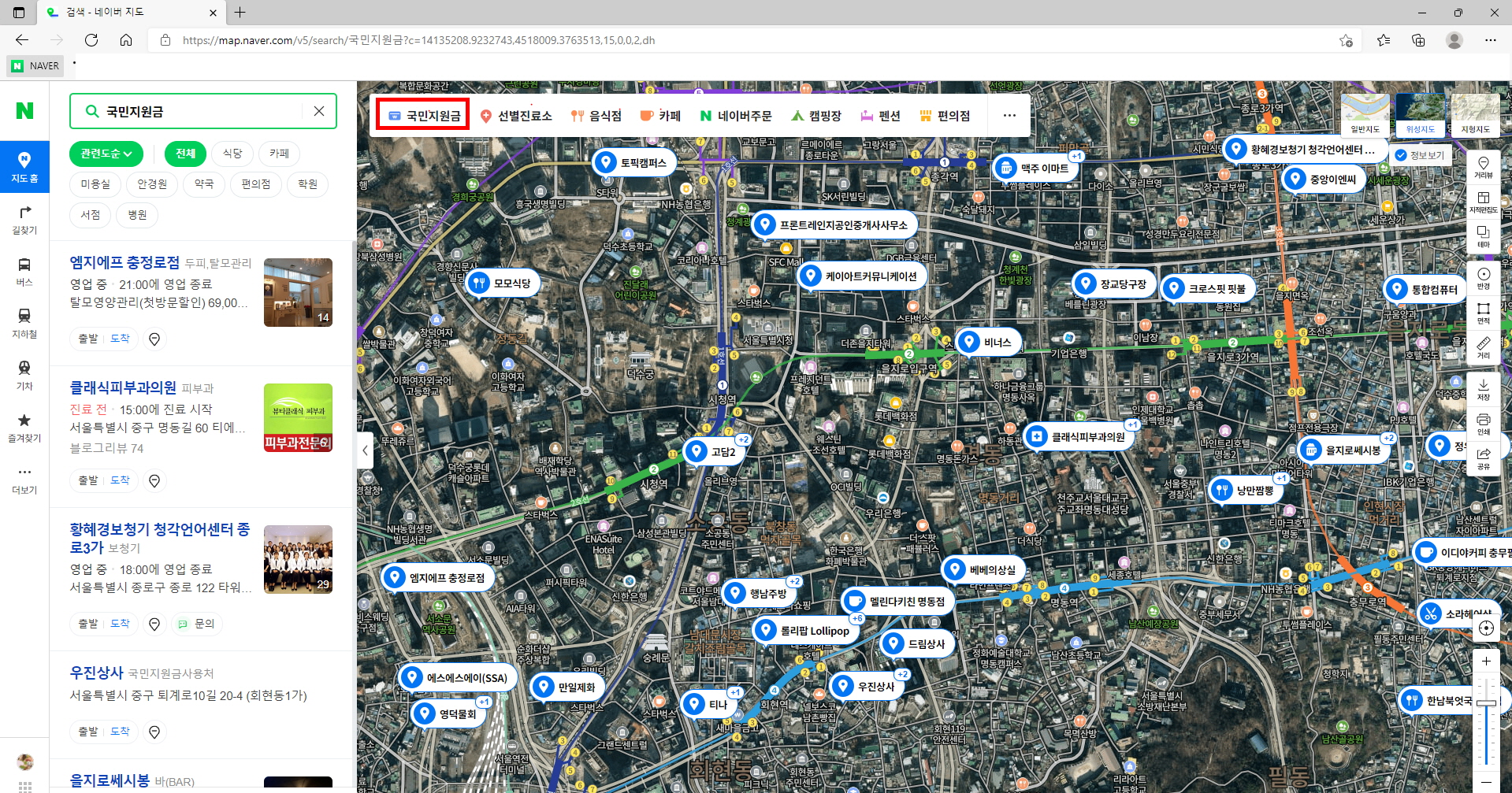1512x793 pixels.
Task: Click the magnifier search icon in search box
Action: pyautogui.click(x=92, y=111)
